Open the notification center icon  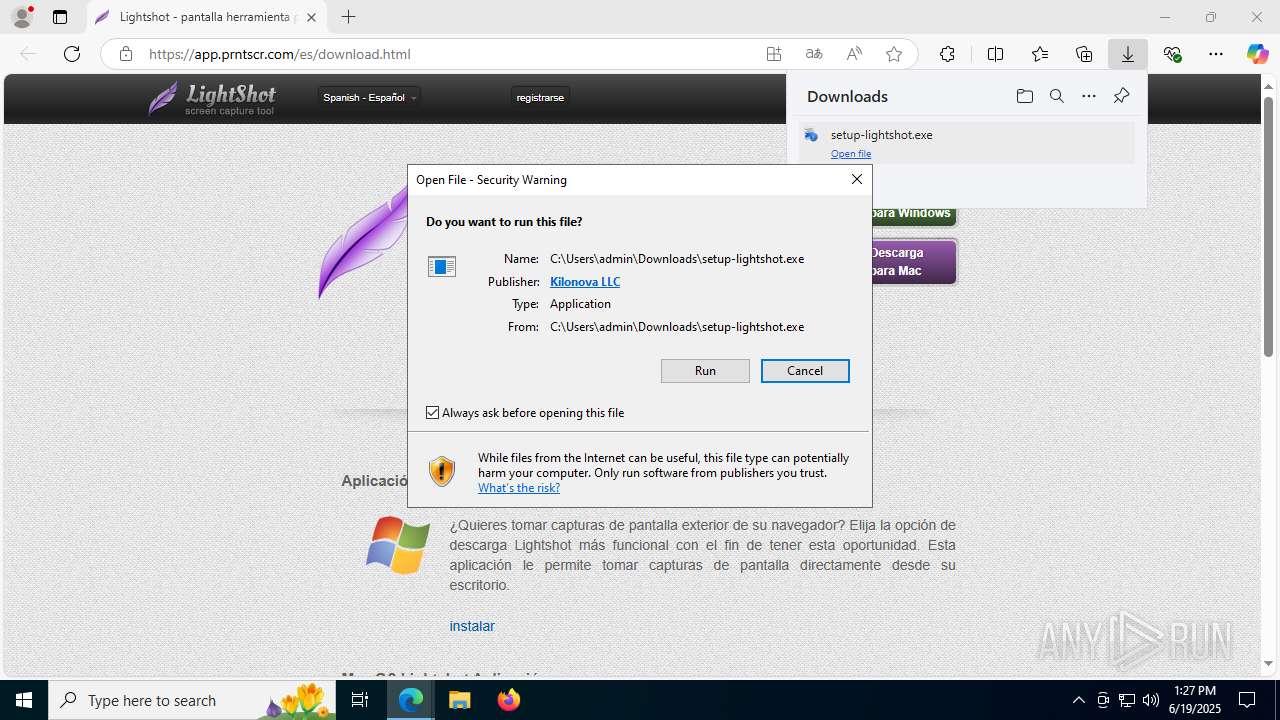[x=1247, y=700]
